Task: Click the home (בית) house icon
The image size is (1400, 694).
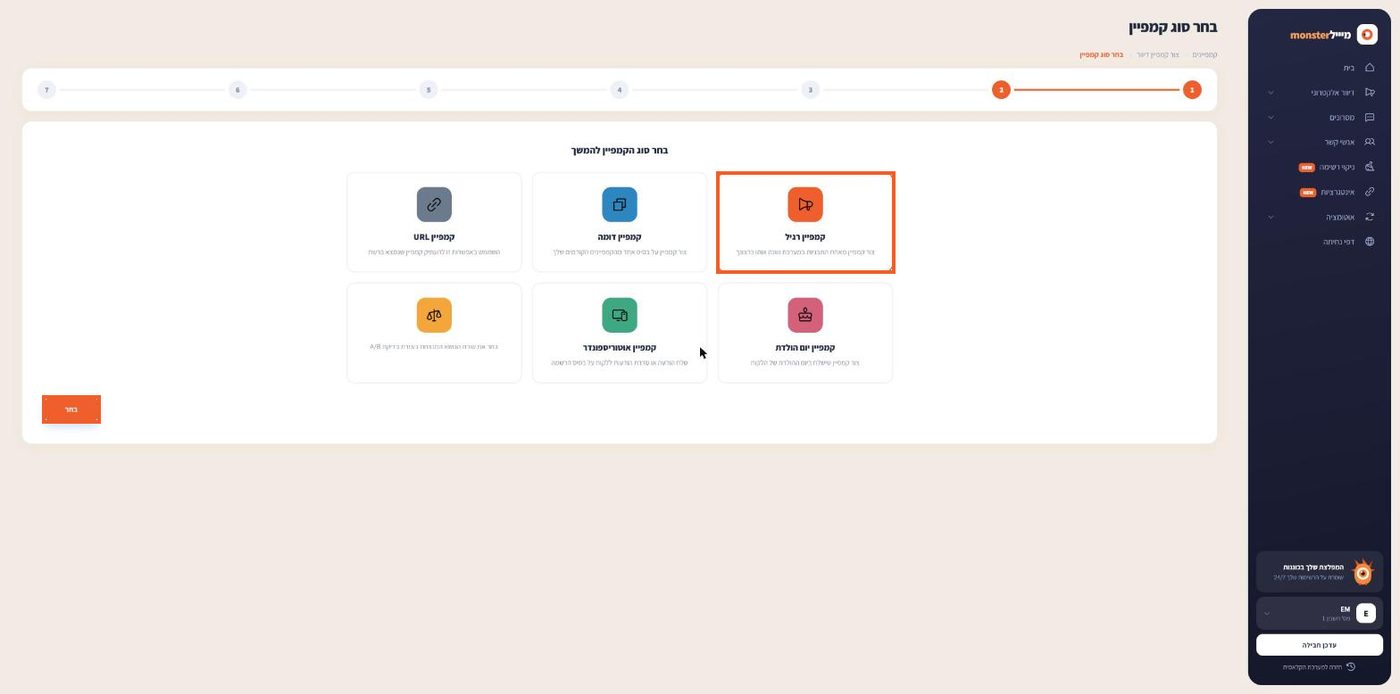Action: [1370, 68]
